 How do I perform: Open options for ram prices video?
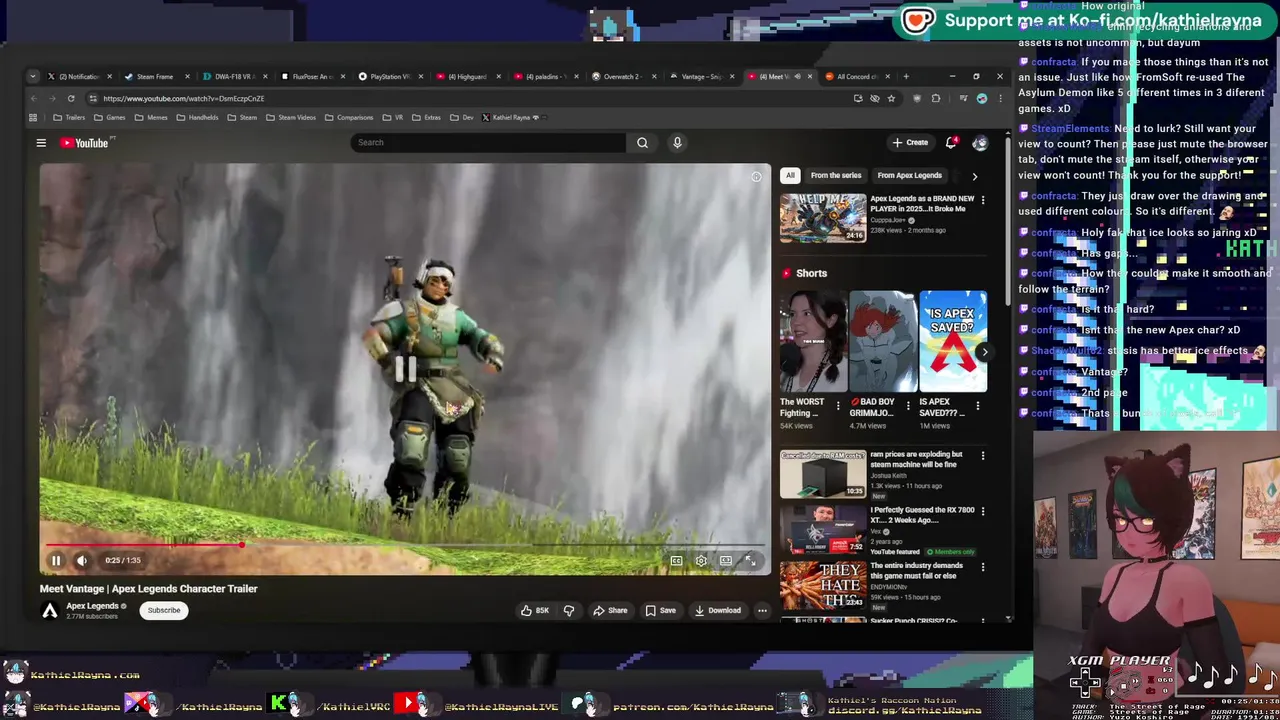983,456
